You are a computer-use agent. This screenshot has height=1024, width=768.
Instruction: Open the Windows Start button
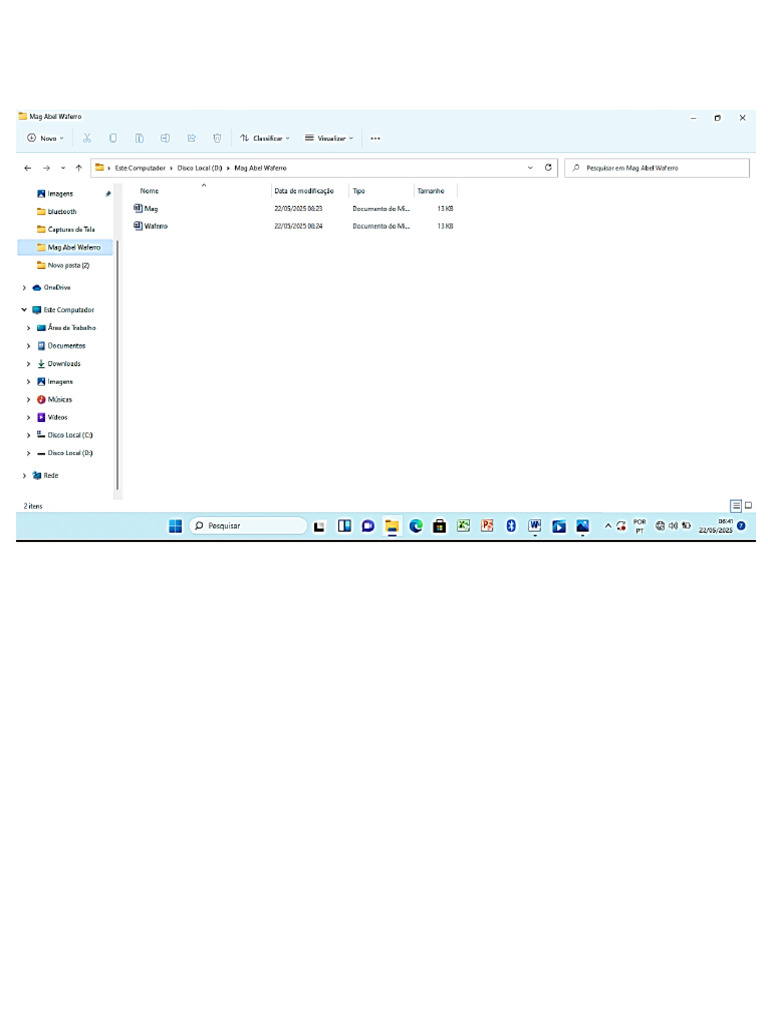175,526
